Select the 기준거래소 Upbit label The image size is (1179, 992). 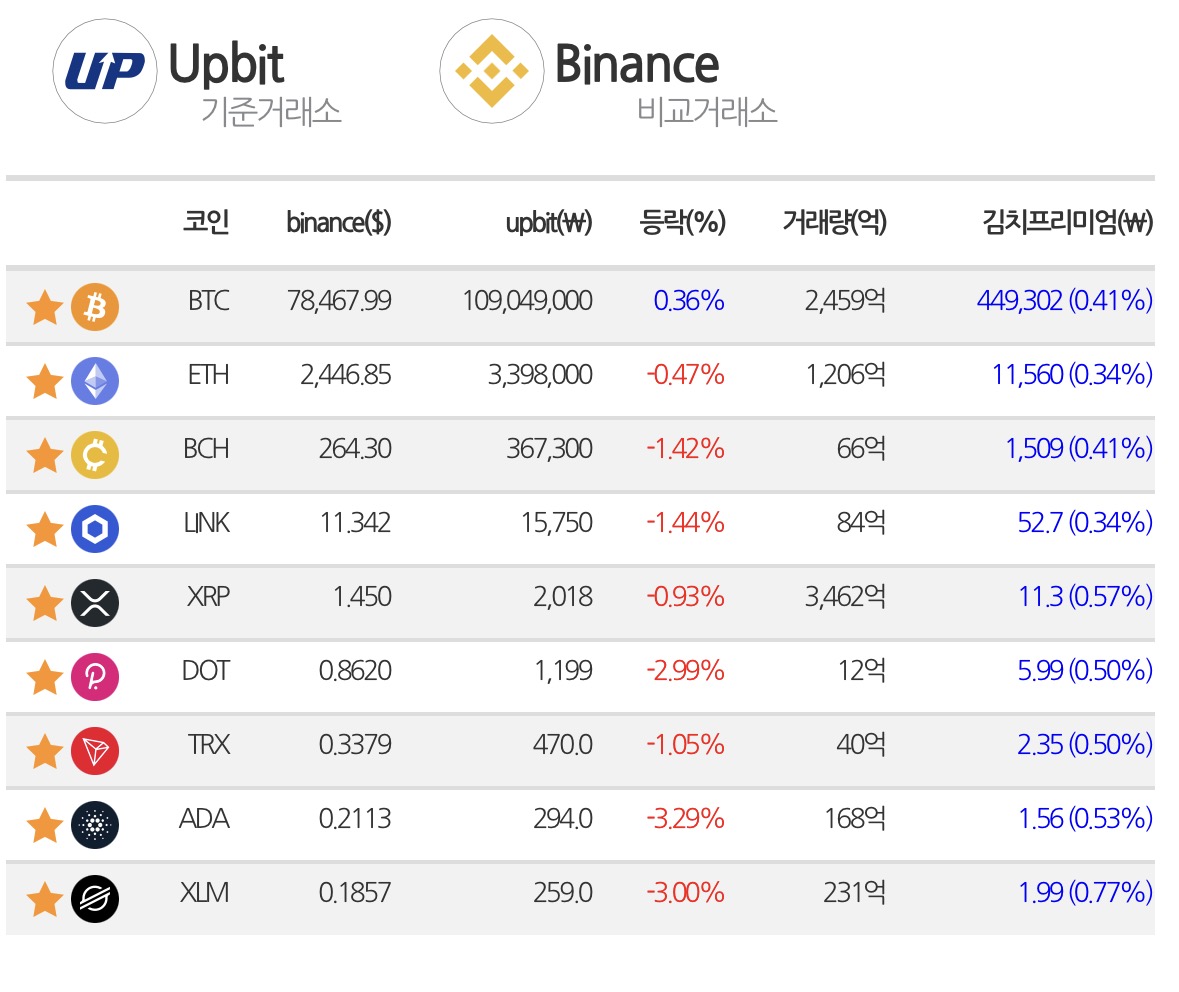(256, 81)
